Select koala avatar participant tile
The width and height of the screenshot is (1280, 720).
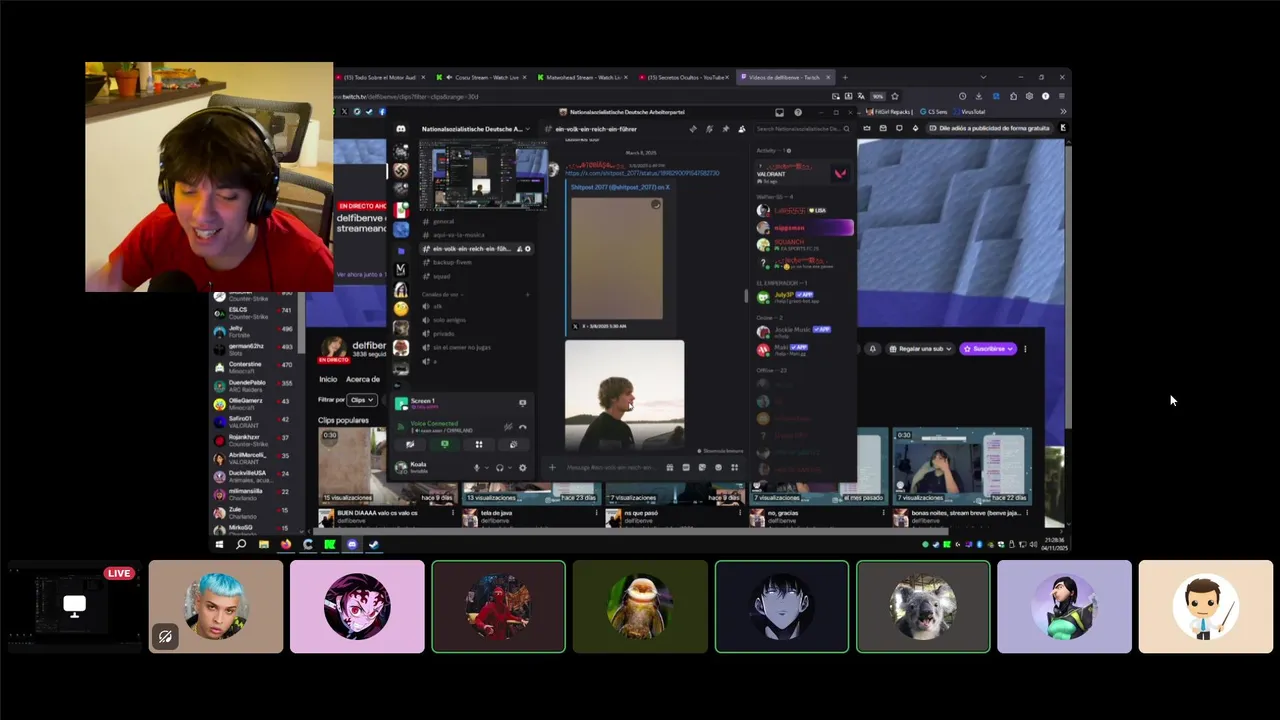(923, 606)
